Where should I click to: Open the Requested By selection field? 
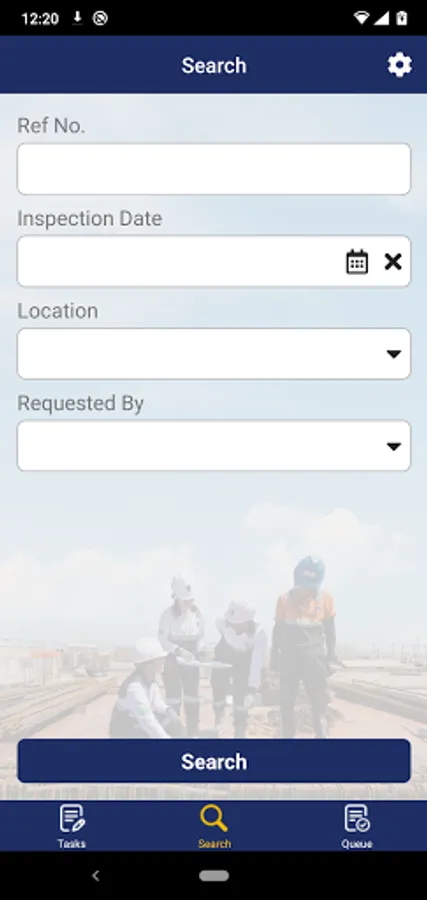[214, 446]
